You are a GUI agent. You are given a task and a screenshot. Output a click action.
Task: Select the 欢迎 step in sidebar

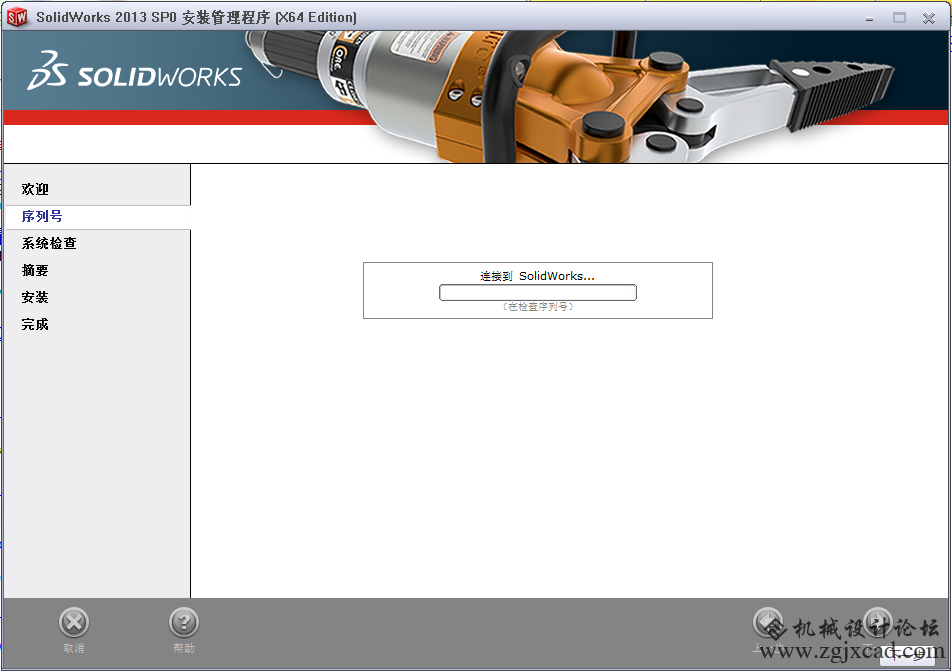point(35,189)
